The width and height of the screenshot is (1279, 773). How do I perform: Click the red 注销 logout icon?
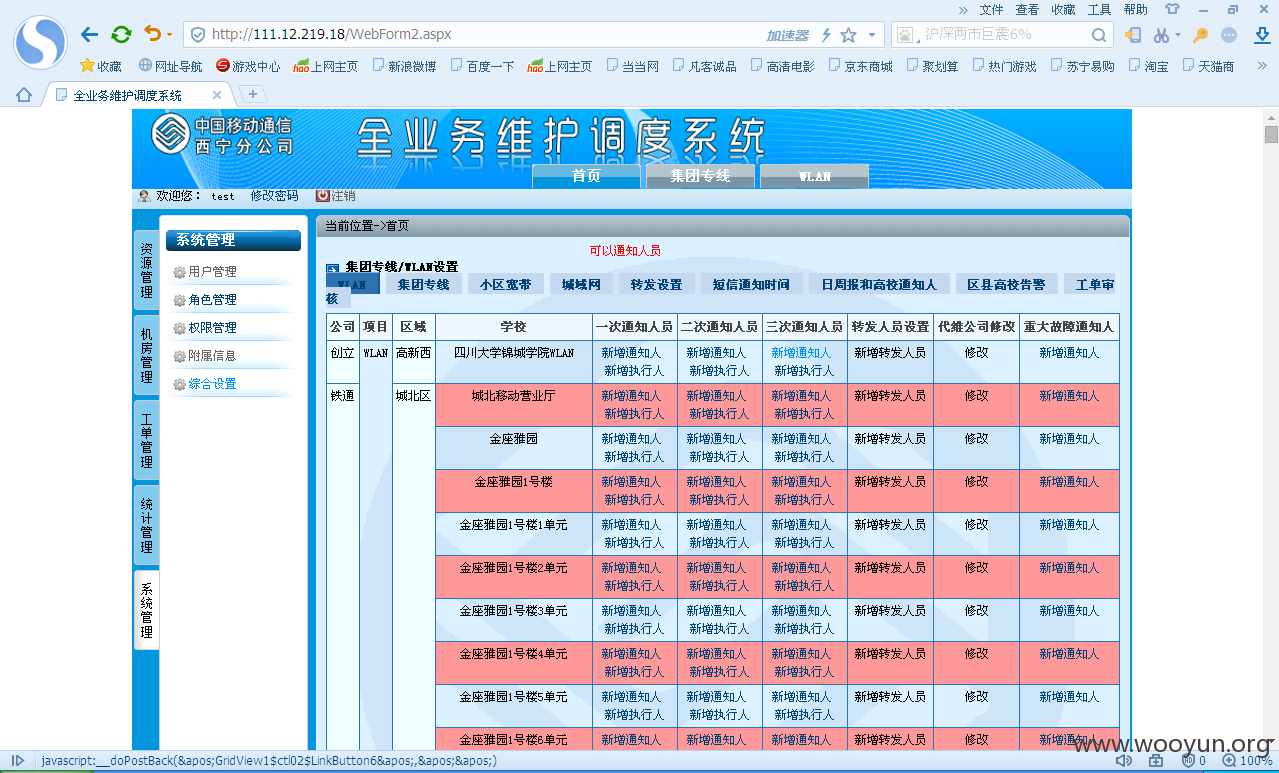pos(322,196)
